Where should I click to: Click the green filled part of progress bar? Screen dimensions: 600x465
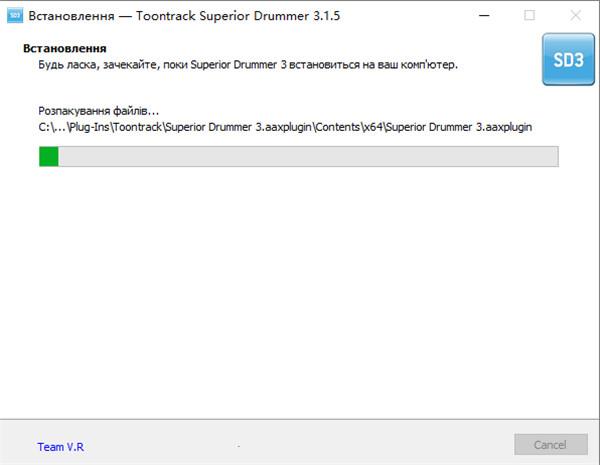pos(49,157)
